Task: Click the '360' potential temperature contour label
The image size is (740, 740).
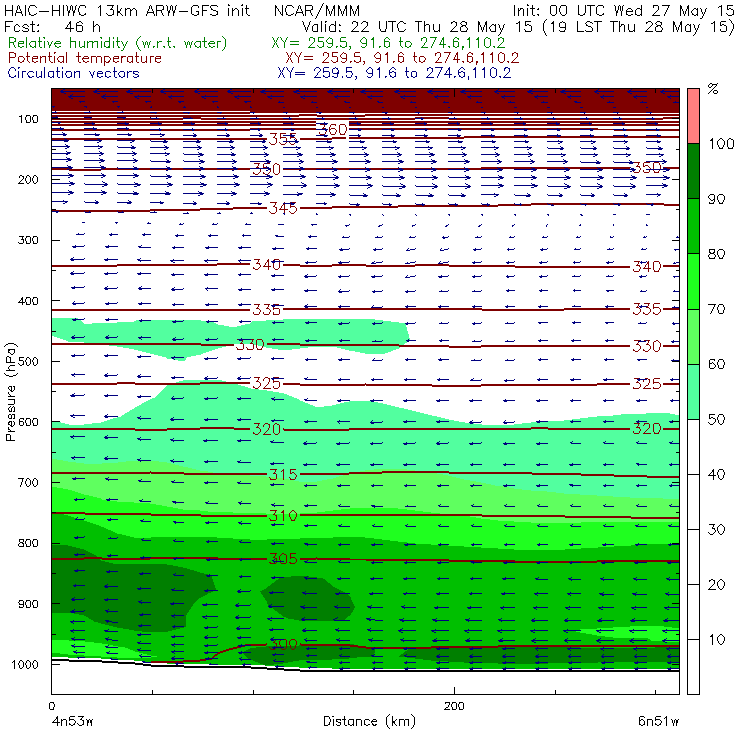Action: coord(332,130)
